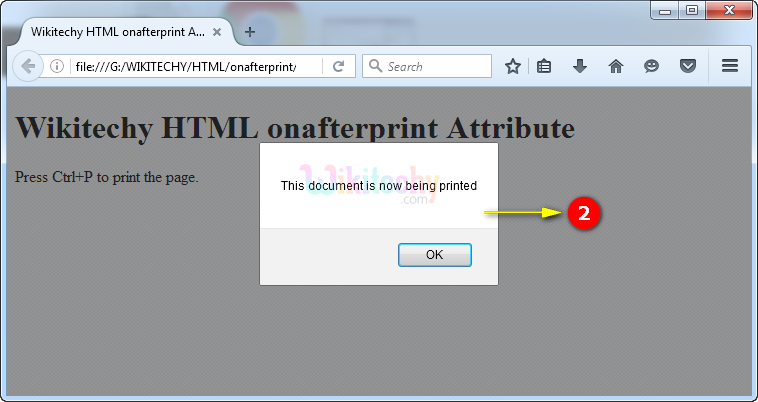
Task: Reload the current page
Action: [x=338, y=66]
